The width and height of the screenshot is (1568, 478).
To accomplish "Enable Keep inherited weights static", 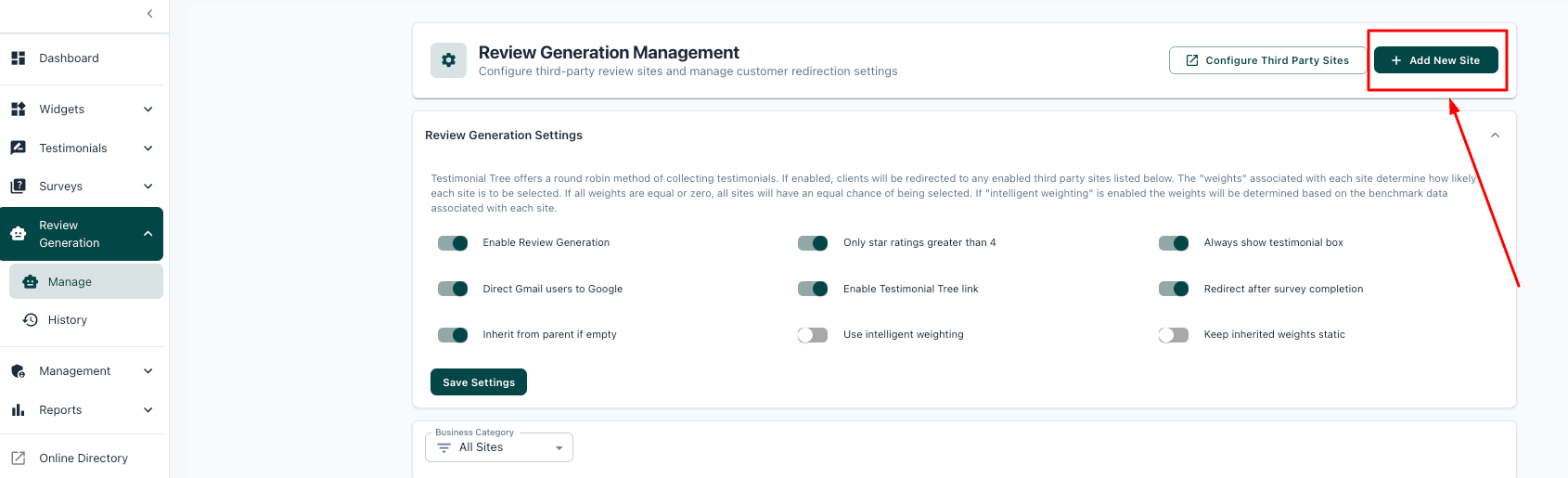I will [1173, 335].
